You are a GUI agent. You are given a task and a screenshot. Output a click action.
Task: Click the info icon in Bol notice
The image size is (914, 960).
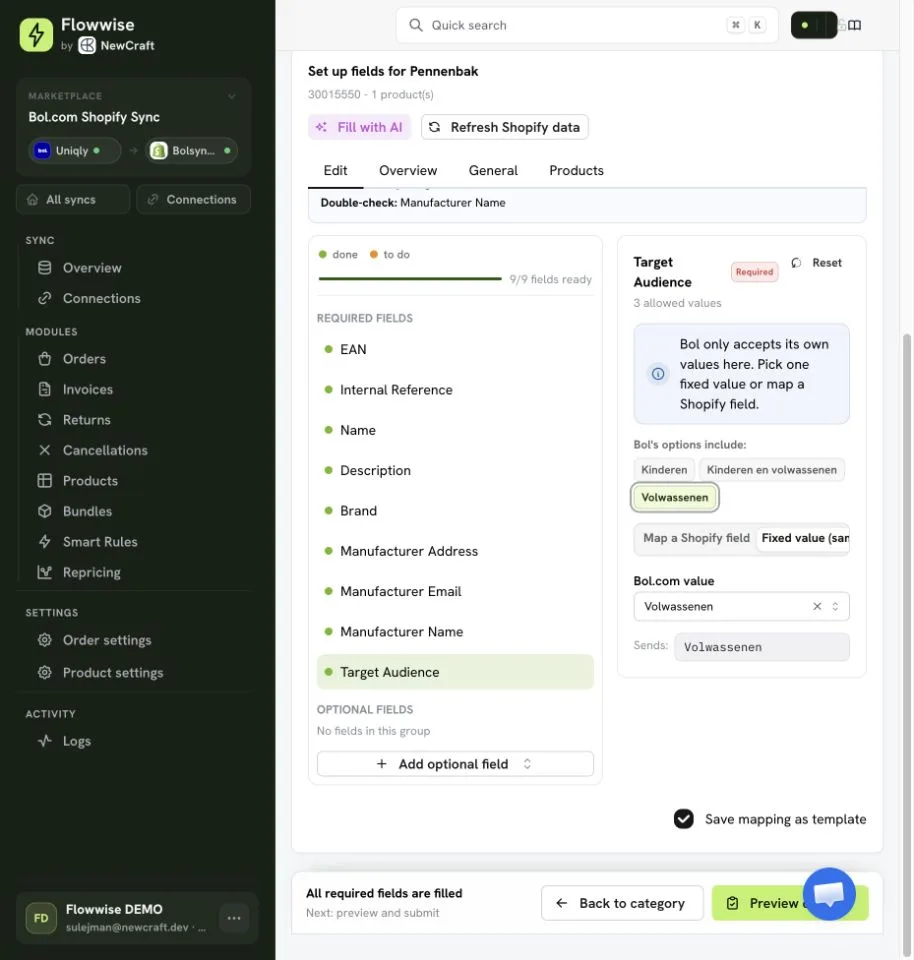click(658, 373)
